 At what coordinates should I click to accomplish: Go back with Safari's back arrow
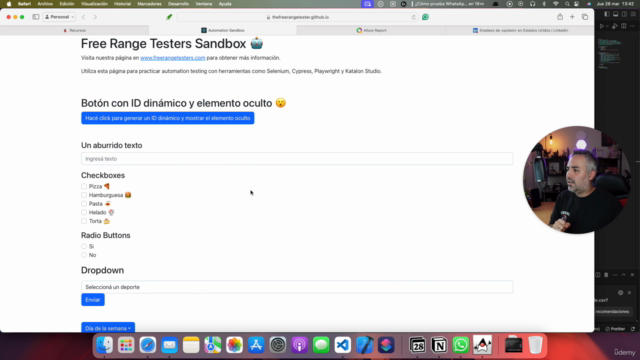point(84,17)
